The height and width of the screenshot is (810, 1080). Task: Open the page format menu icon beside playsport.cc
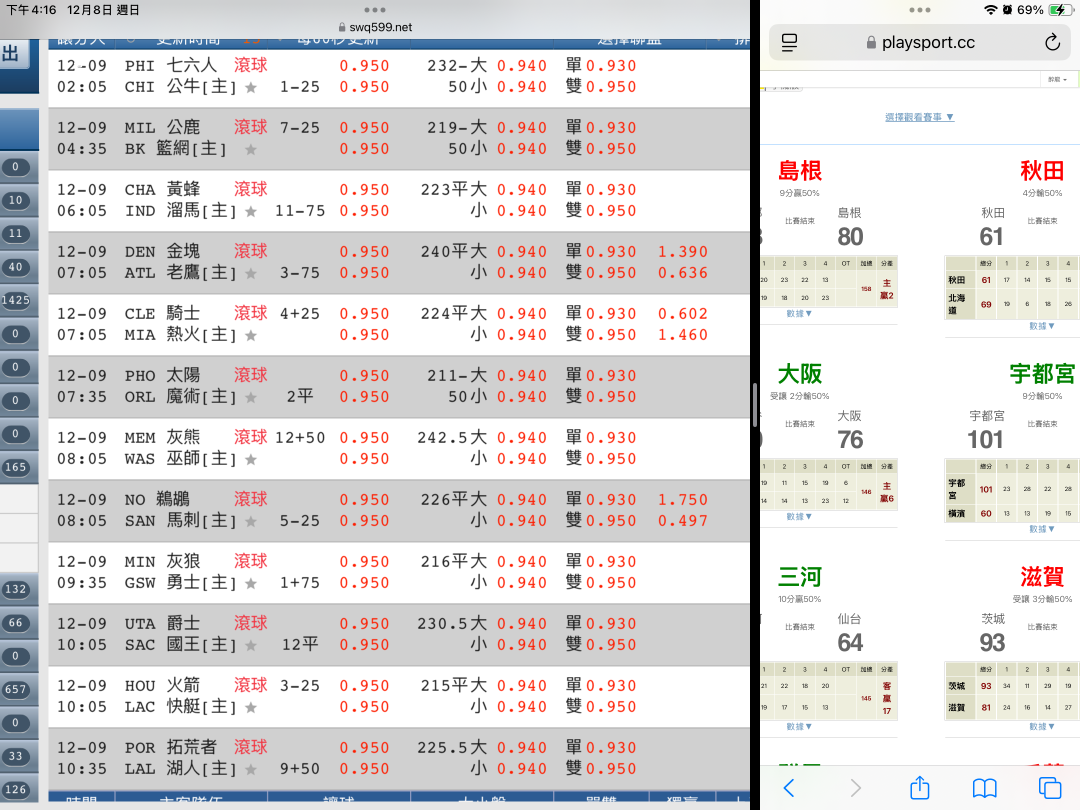pos(789,42)
